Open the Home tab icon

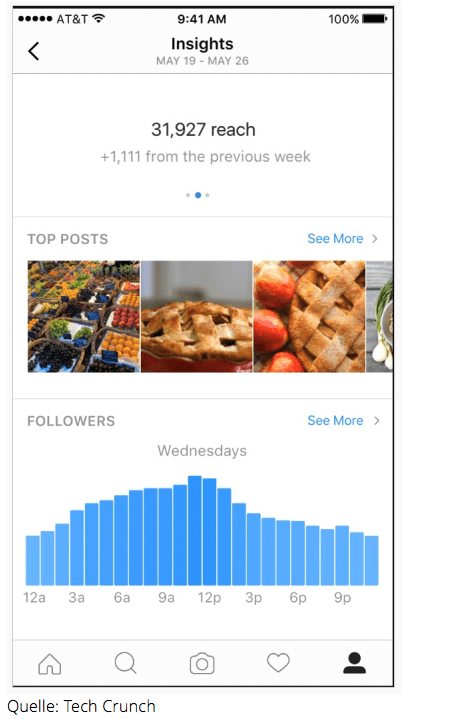coord(50,663)
